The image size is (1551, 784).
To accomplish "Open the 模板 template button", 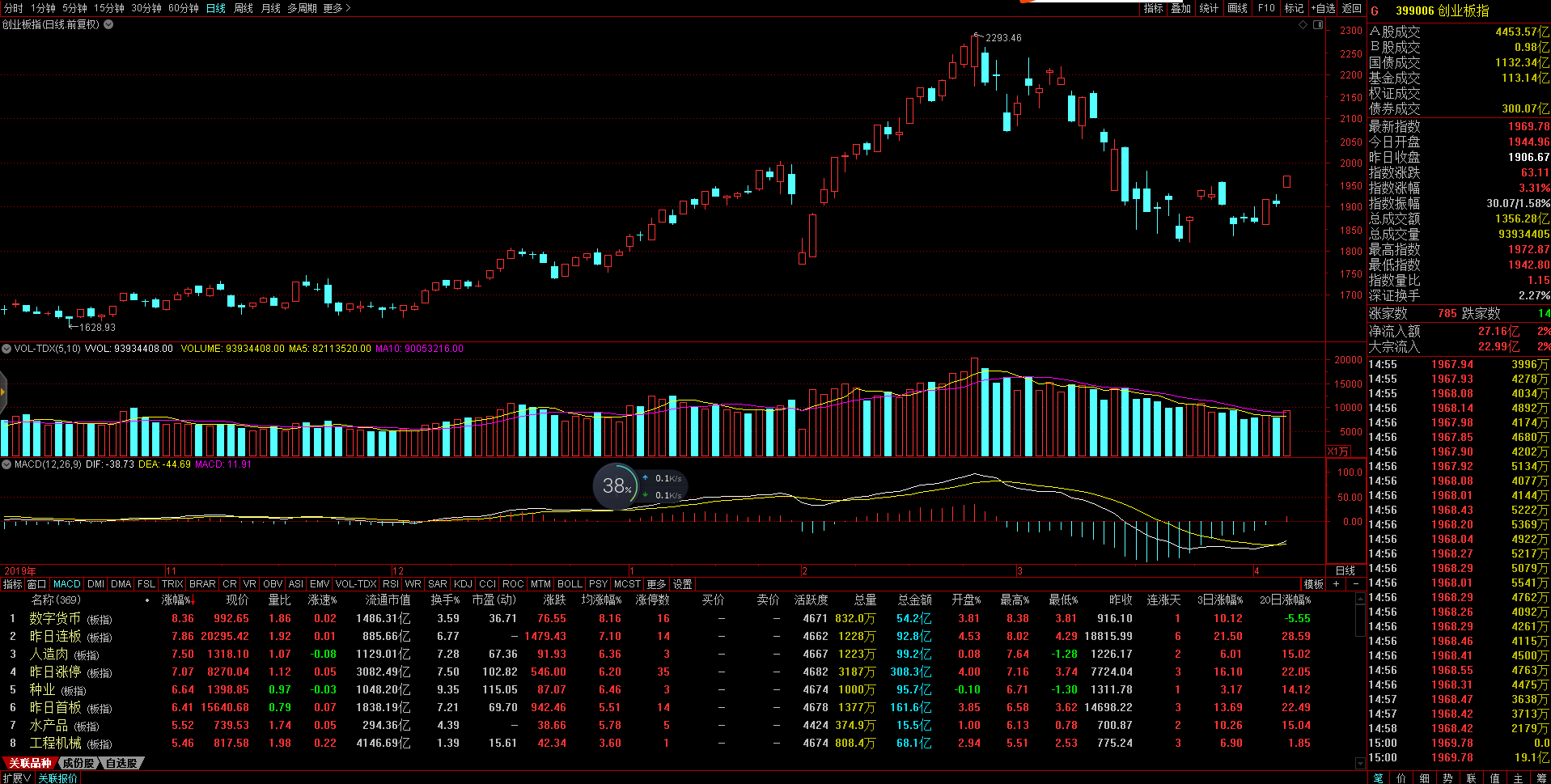I will (x=1313, y=583).
